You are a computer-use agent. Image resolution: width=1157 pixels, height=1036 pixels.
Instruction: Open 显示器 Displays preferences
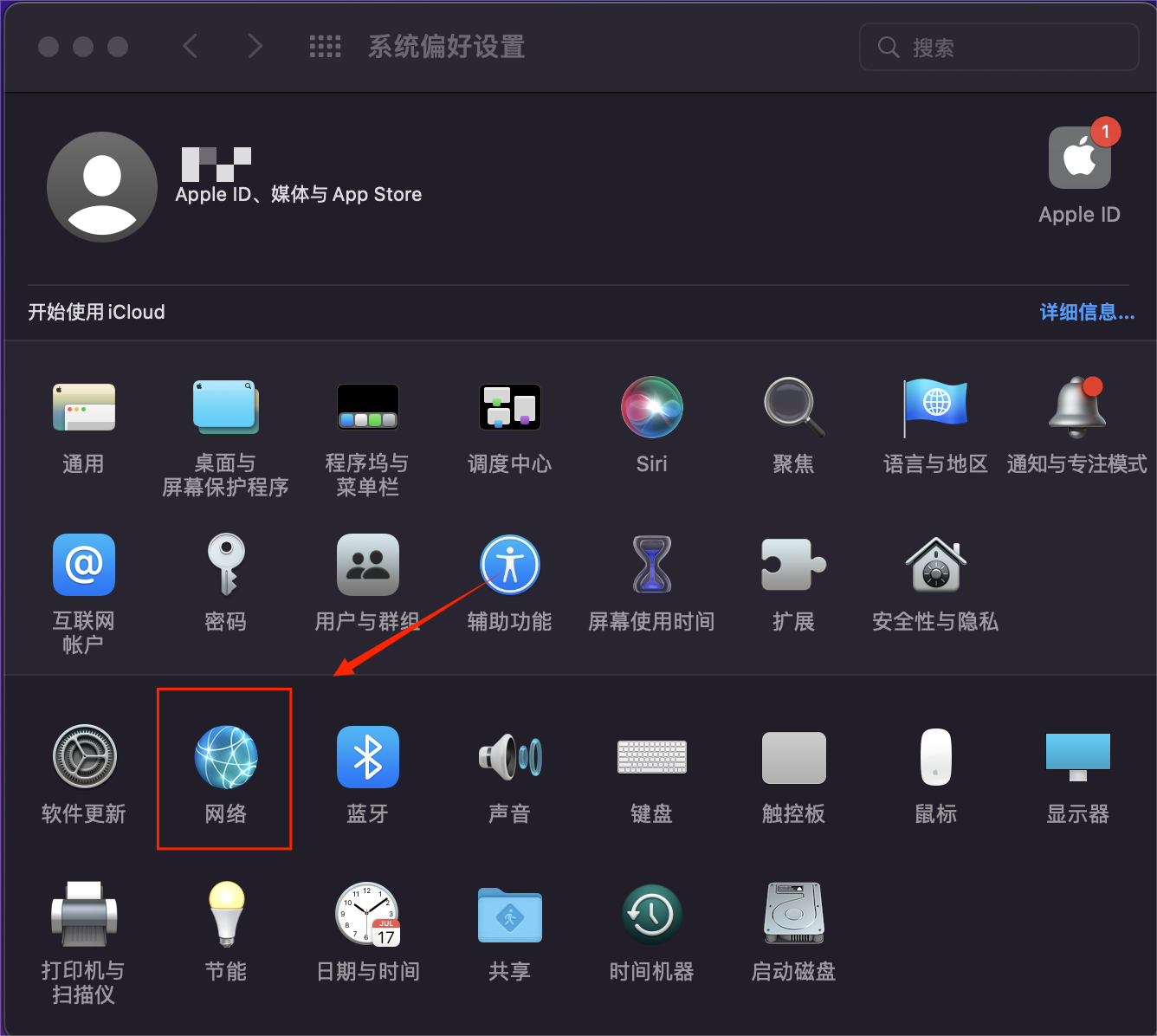pyautogui.click(x=1077, y=758)
